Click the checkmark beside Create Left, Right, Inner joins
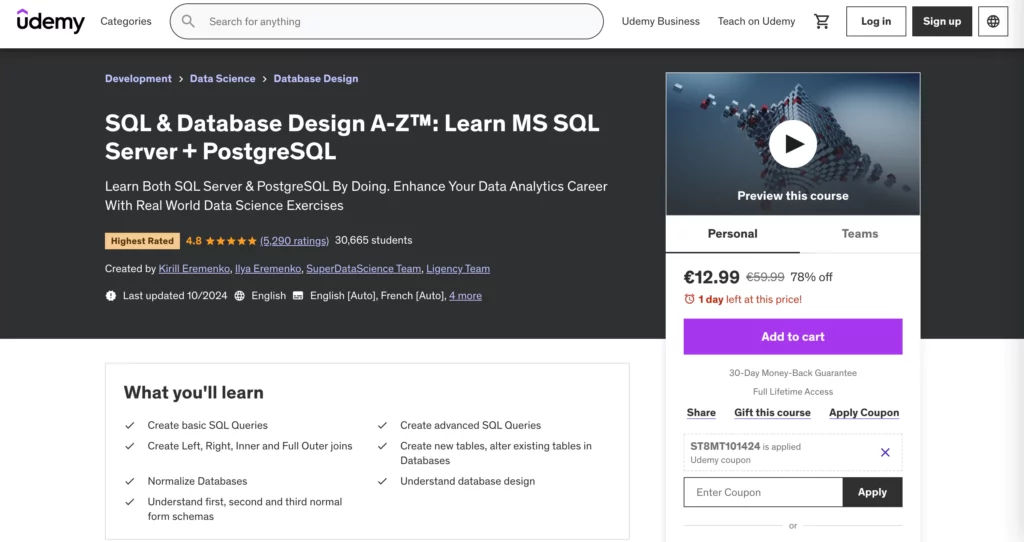Viewport: 1024px width, 542px height. click(129, 446)
